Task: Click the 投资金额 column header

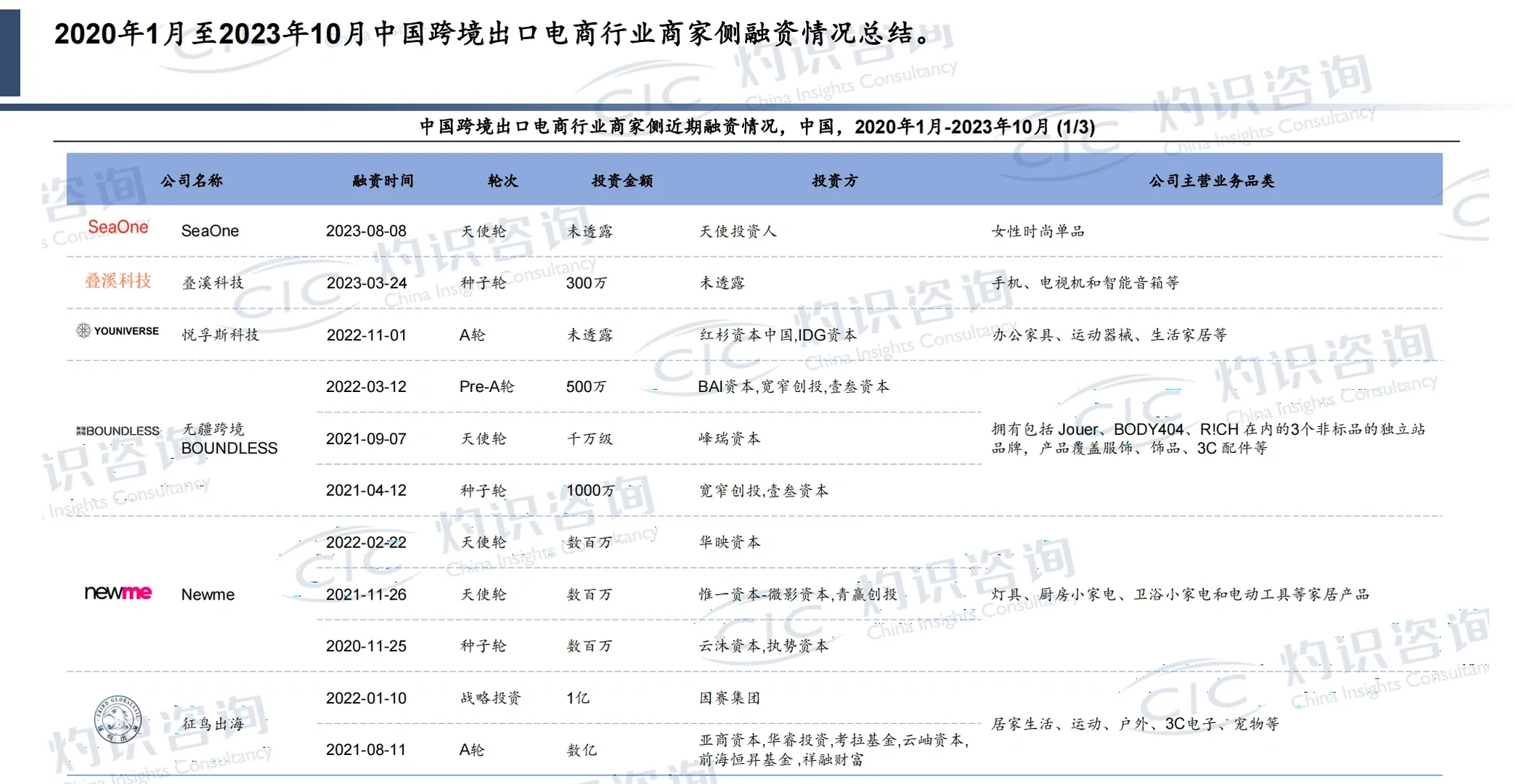Action: [621, 181]
